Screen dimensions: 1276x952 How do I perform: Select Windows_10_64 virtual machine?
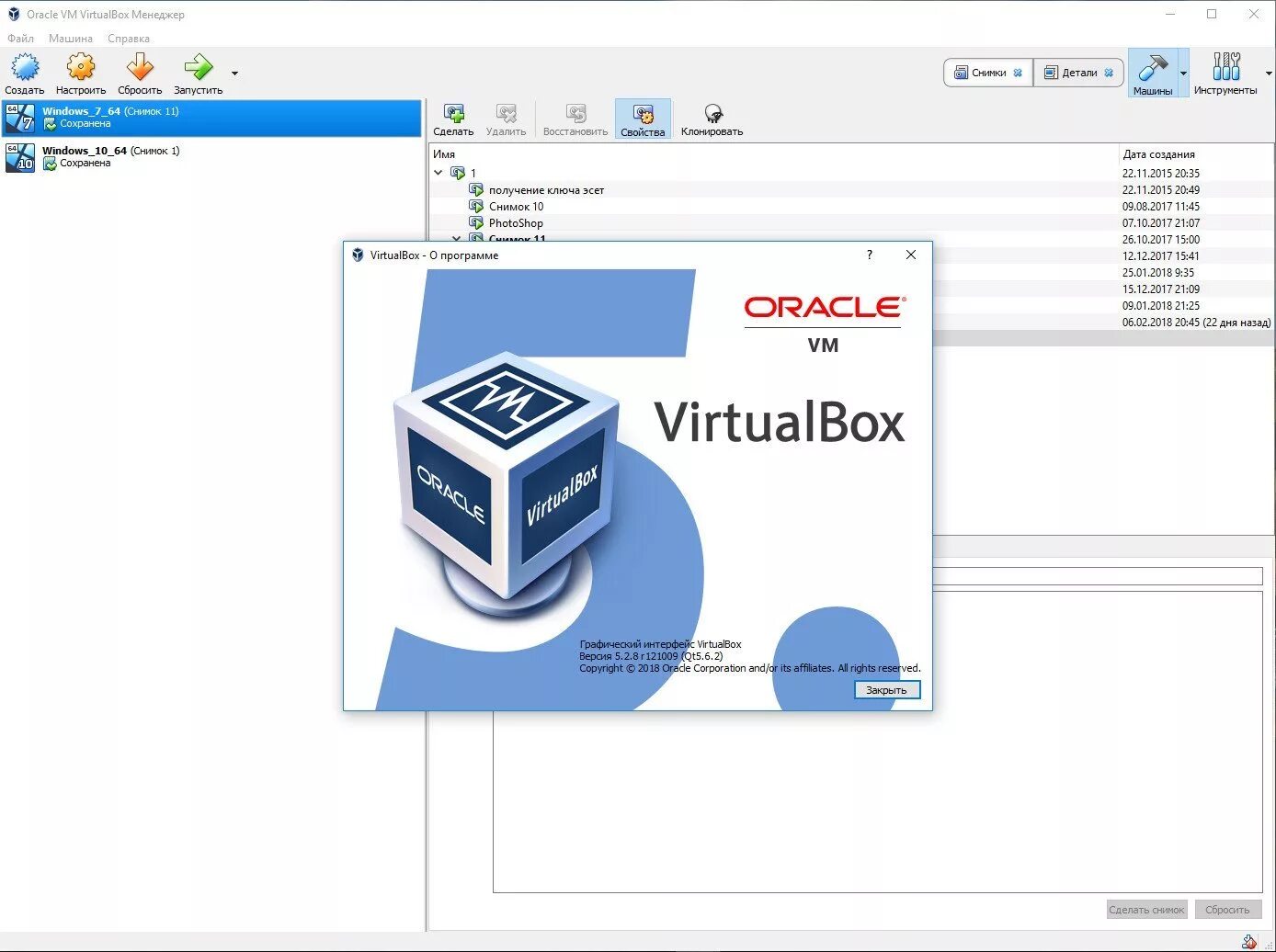[211, 157]
